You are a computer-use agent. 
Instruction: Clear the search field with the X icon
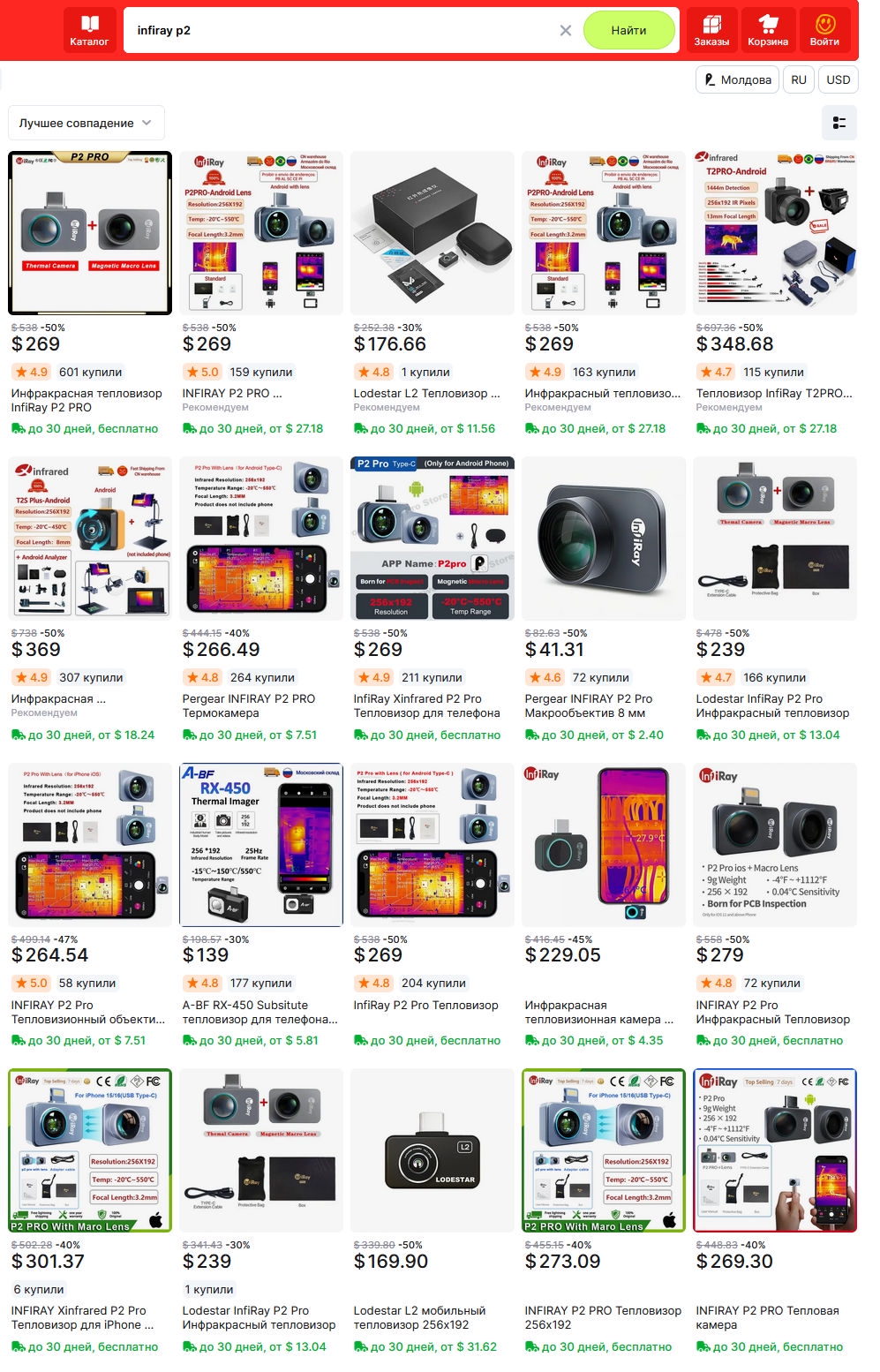pyautogui.click(x=566, y=30)
